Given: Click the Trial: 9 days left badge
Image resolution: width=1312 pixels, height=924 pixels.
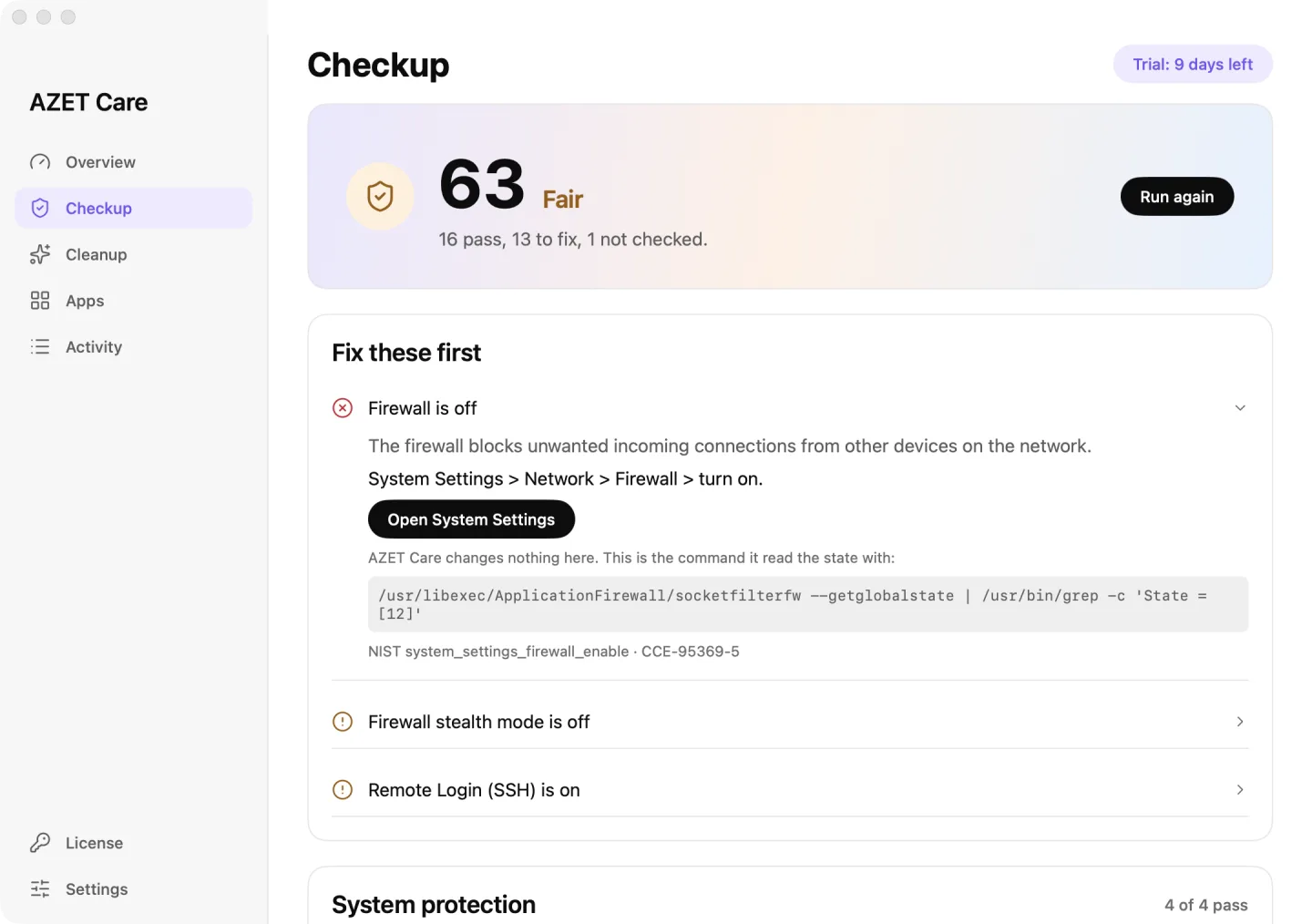Looking at the screenshot, I should pos(1193,64).
